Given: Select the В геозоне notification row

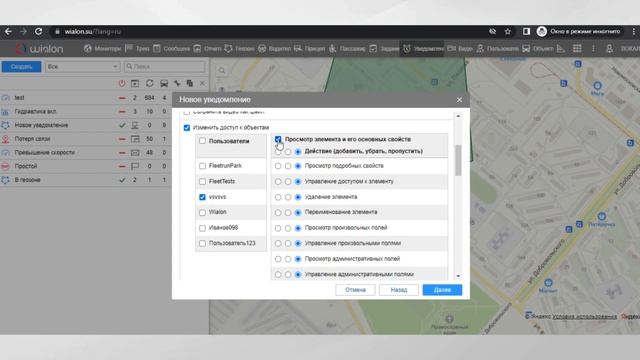Looking at the screenshot, I should [86, 180].
